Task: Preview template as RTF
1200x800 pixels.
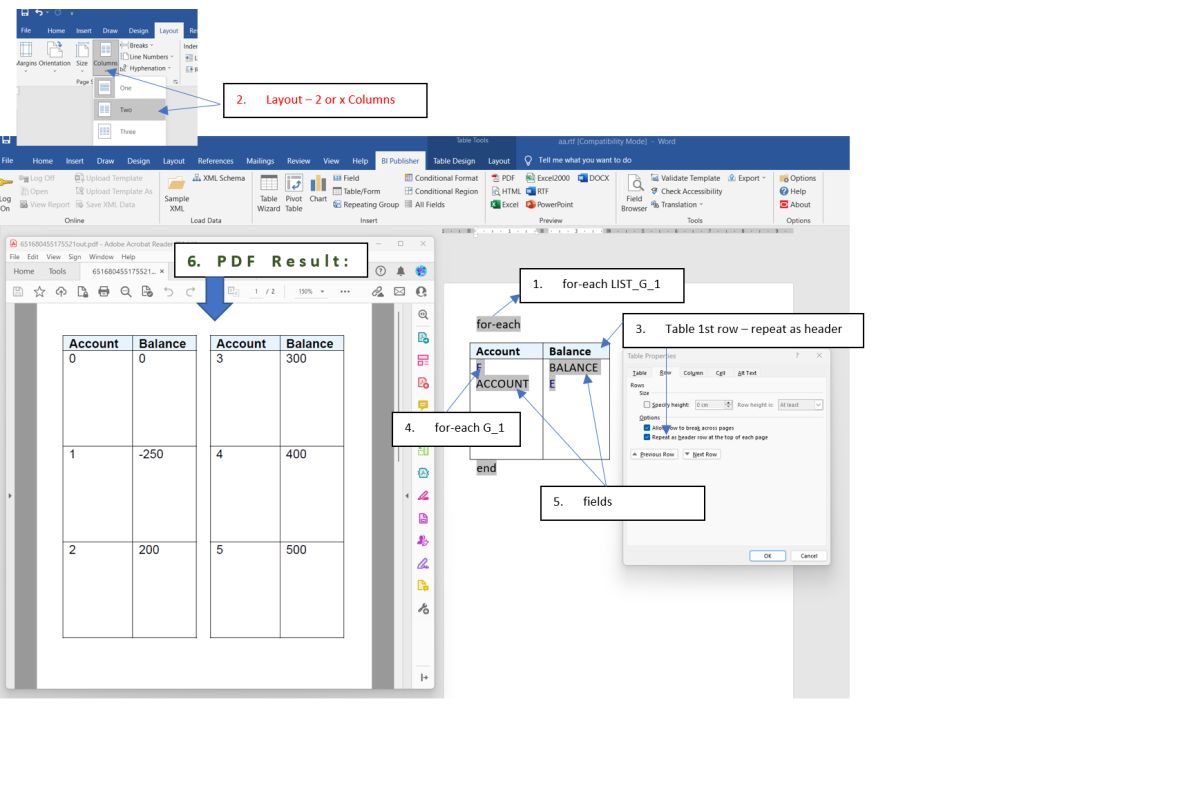Action: [537, 191]
